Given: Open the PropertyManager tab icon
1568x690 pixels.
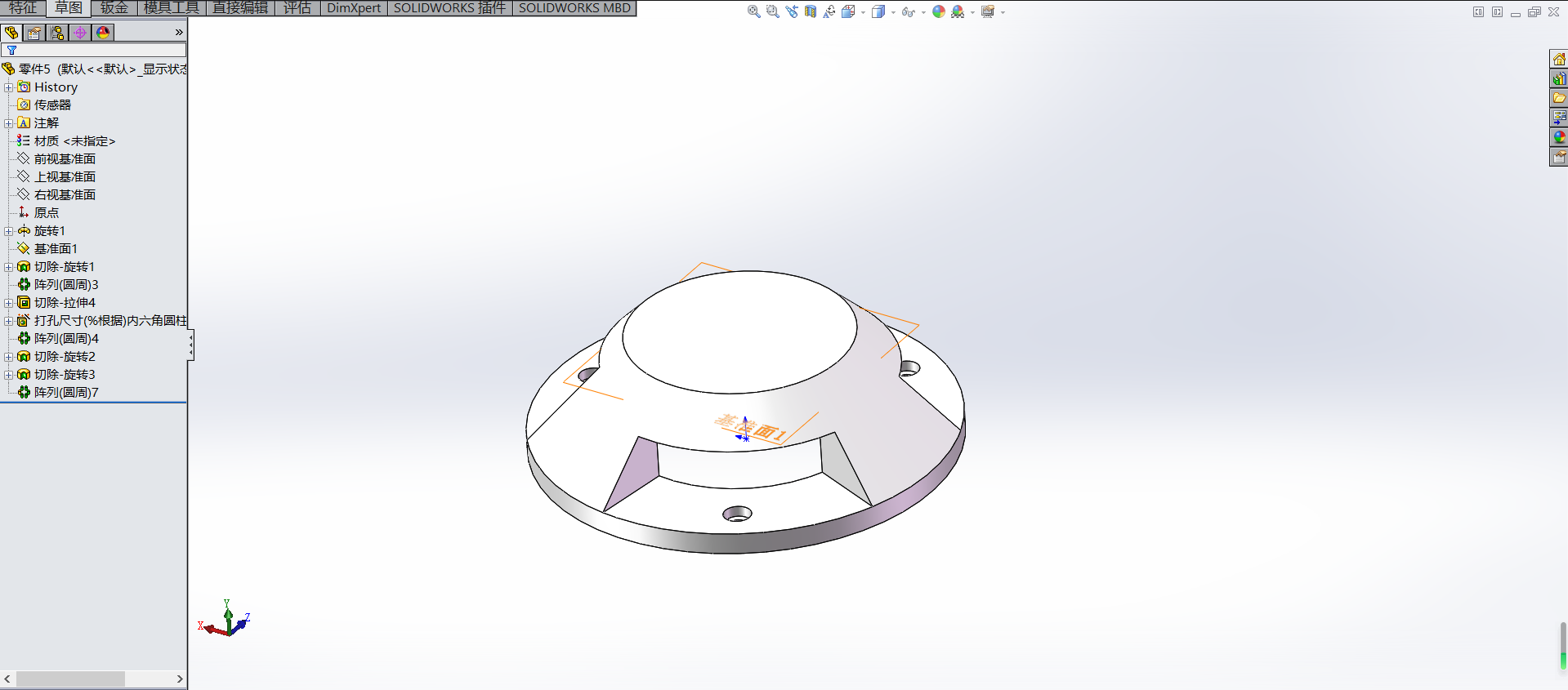Looking at the screenshot, I should click(34, 33).
